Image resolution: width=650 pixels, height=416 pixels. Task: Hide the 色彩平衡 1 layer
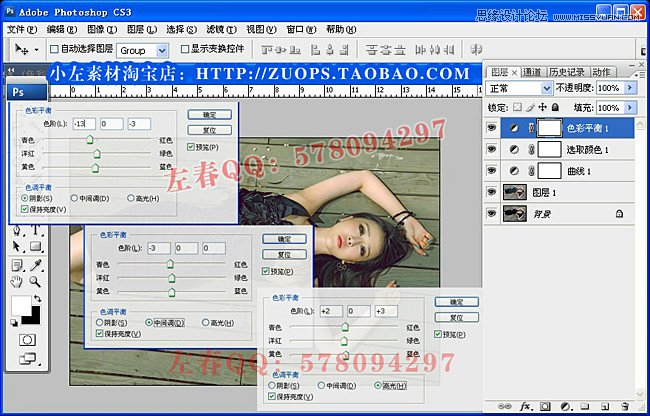pyautogui.click(x=492, y=128)
